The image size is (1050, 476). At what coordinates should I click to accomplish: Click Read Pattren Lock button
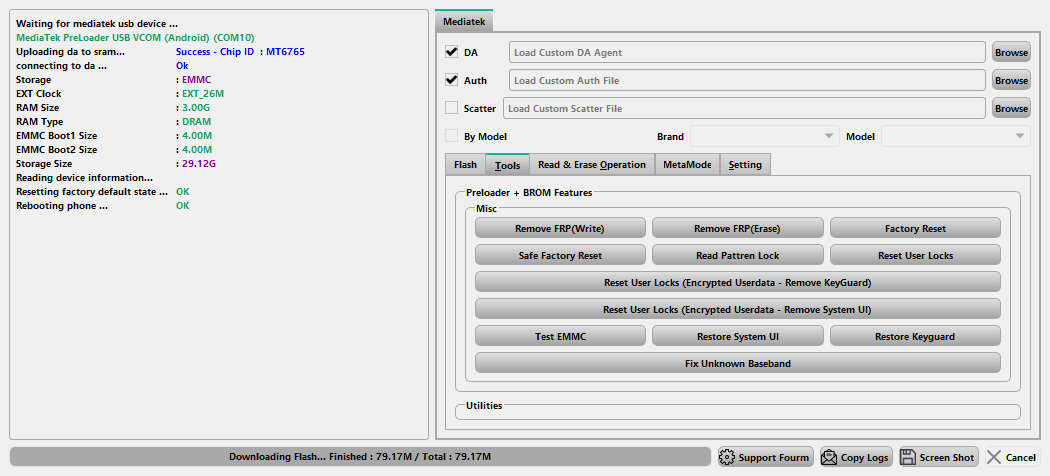737,255
